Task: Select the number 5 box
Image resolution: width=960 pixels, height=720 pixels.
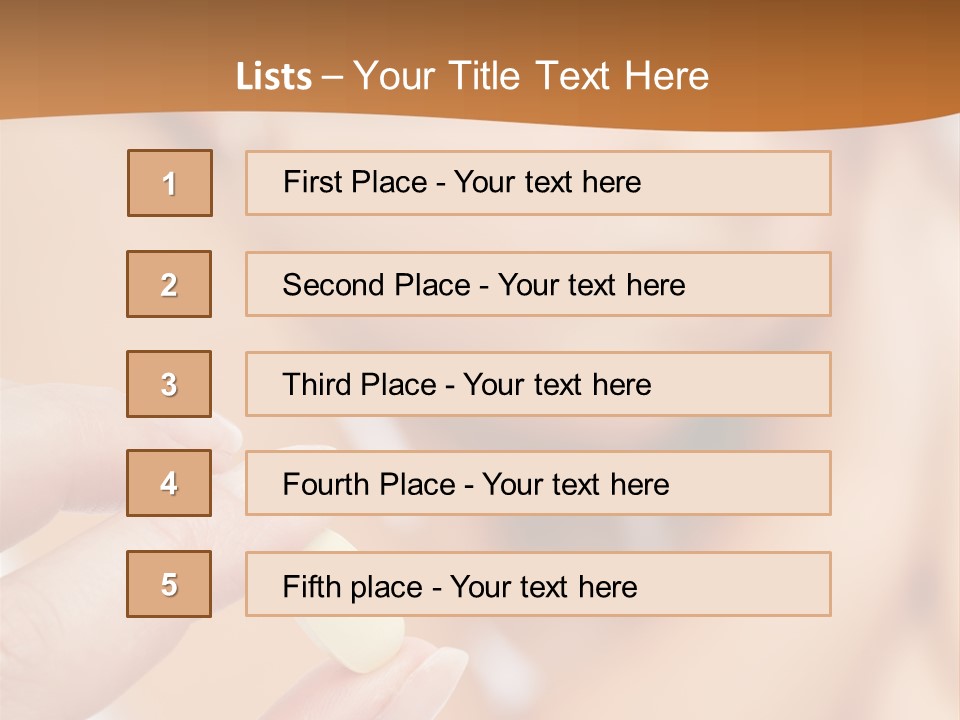Action: click(x=169, y=584)
